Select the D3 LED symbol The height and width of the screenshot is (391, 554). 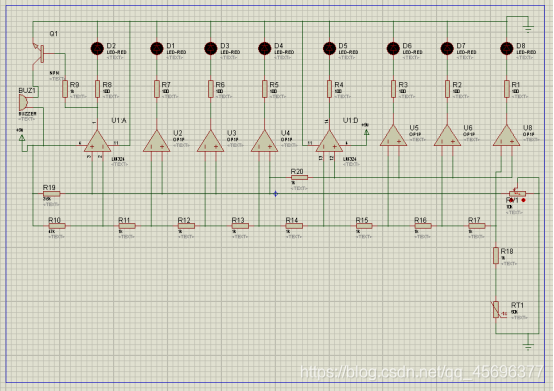(211, 48)
